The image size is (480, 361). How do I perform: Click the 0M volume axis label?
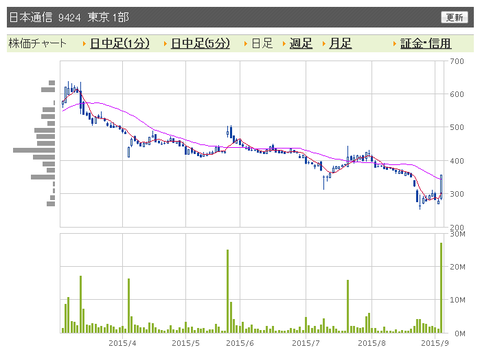460,333
